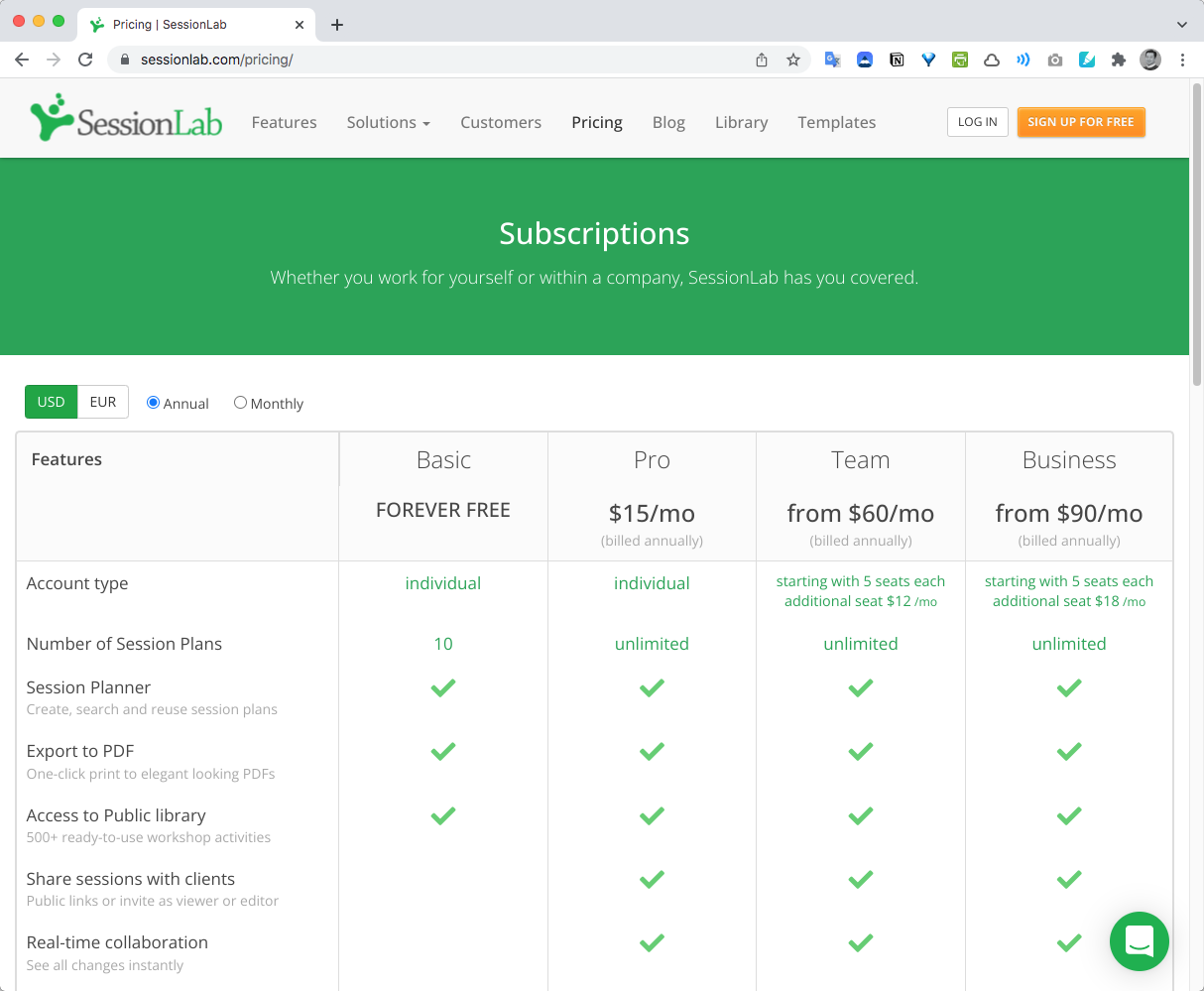Click the browser forward arrow
Viewport: 1204px width, 991px height.
[54, 60]
